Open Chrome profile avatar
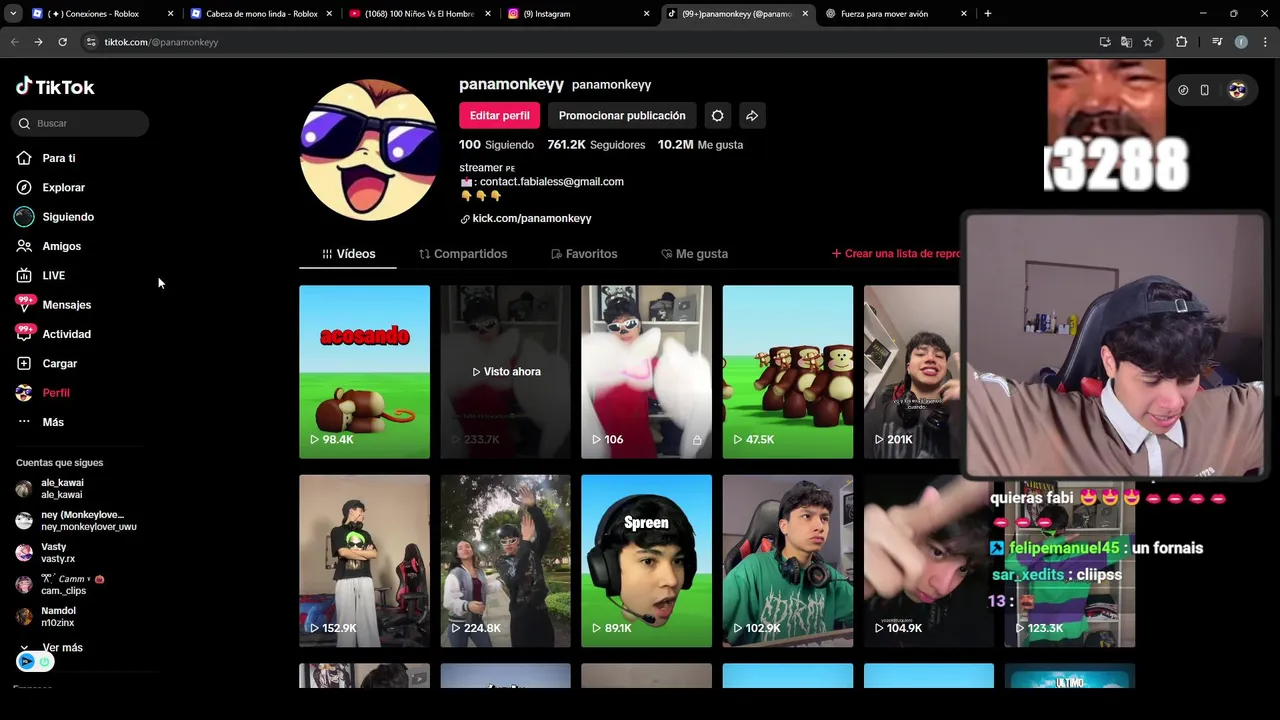Viewport: 1280px width, 720px height. click(x=1241, y=42)
